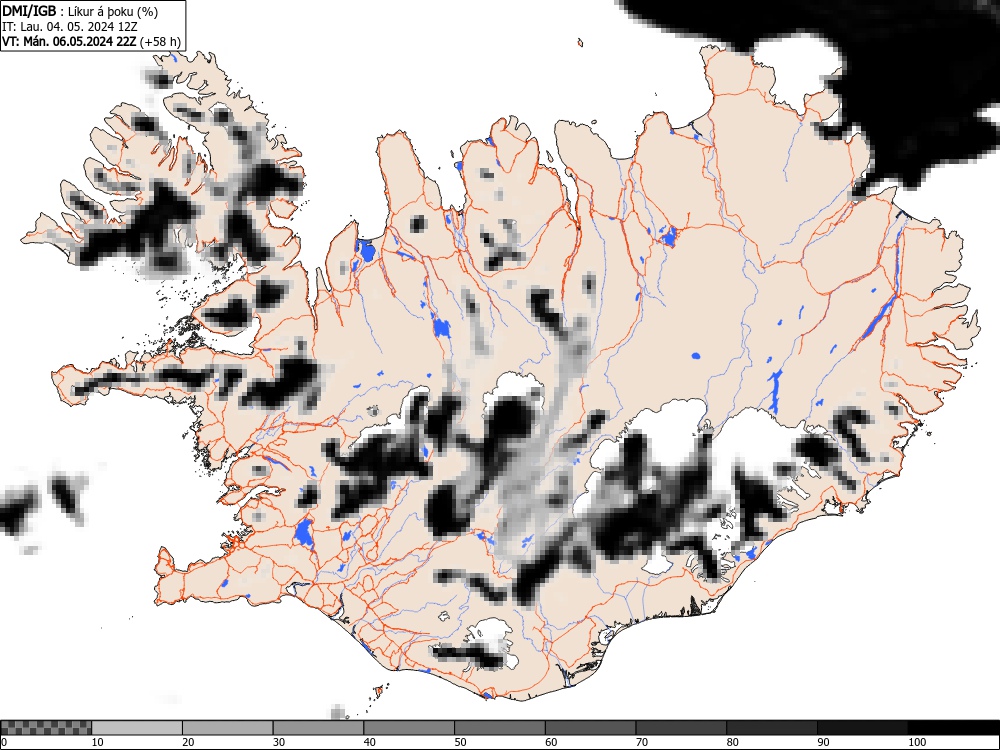Screen dimensions: 1000x750
Task: Select the checkered 0–10 legend swatch
Action: 46,728
